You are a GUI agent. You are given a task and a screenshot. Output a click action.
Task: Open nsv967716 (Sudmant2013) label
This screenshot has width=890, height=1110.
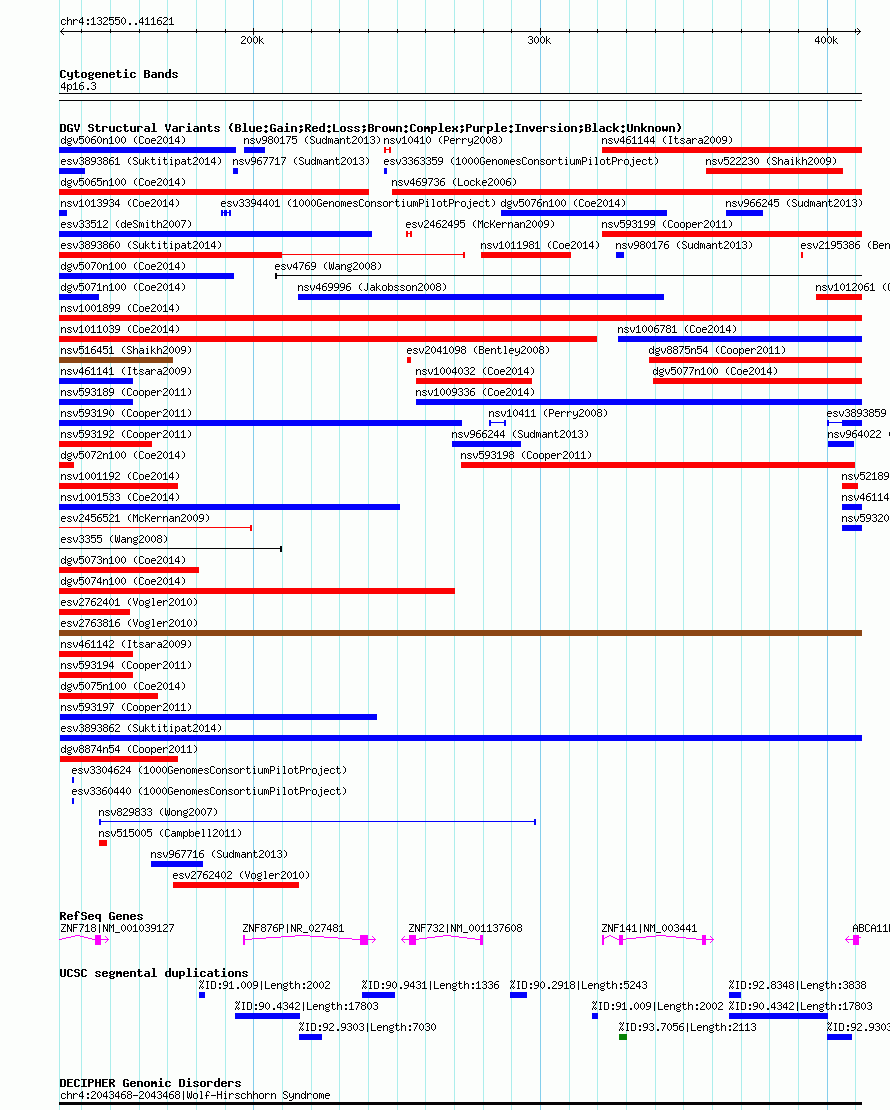(219, 854)
